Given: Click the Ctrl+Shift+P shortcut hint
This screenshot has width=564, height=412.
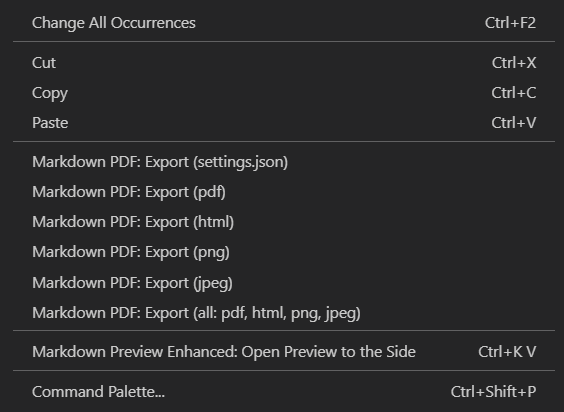Looking at the screenshot, I should pos(494,391).
